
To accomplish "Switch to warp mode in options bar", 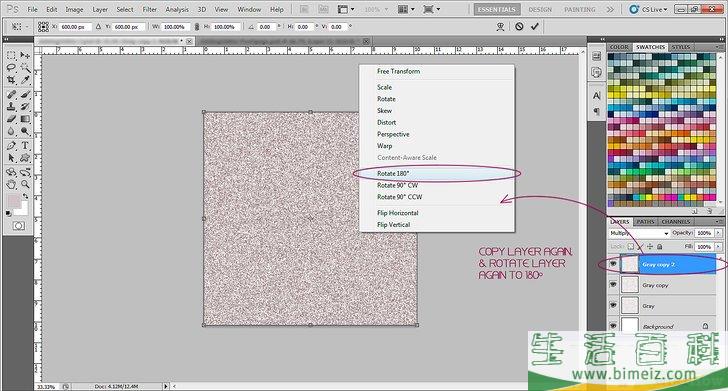I will coord(500,26).
